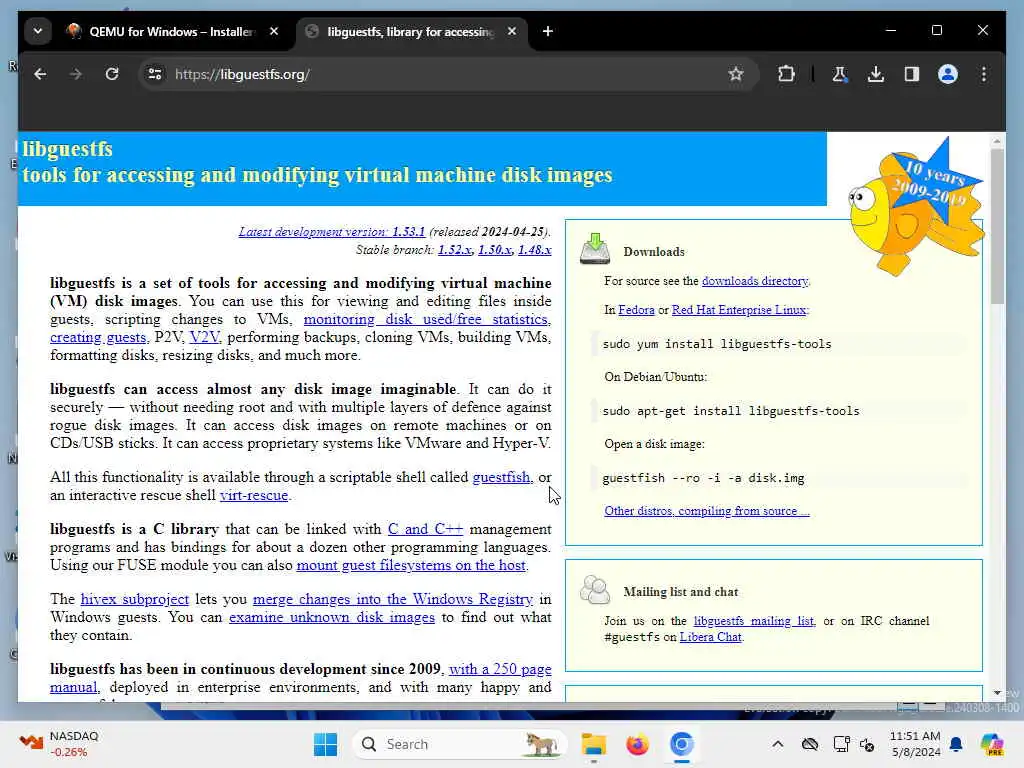
Task: Click the yum install libguestfs-tools command
Action: pyautogui.click(x=717, y=344)
